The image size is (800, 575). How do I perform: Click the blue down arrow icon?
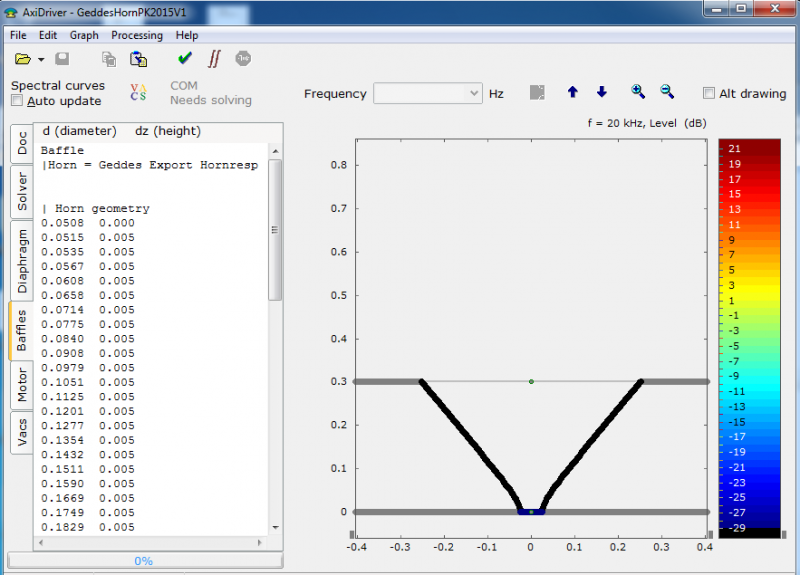pos(601,93)
